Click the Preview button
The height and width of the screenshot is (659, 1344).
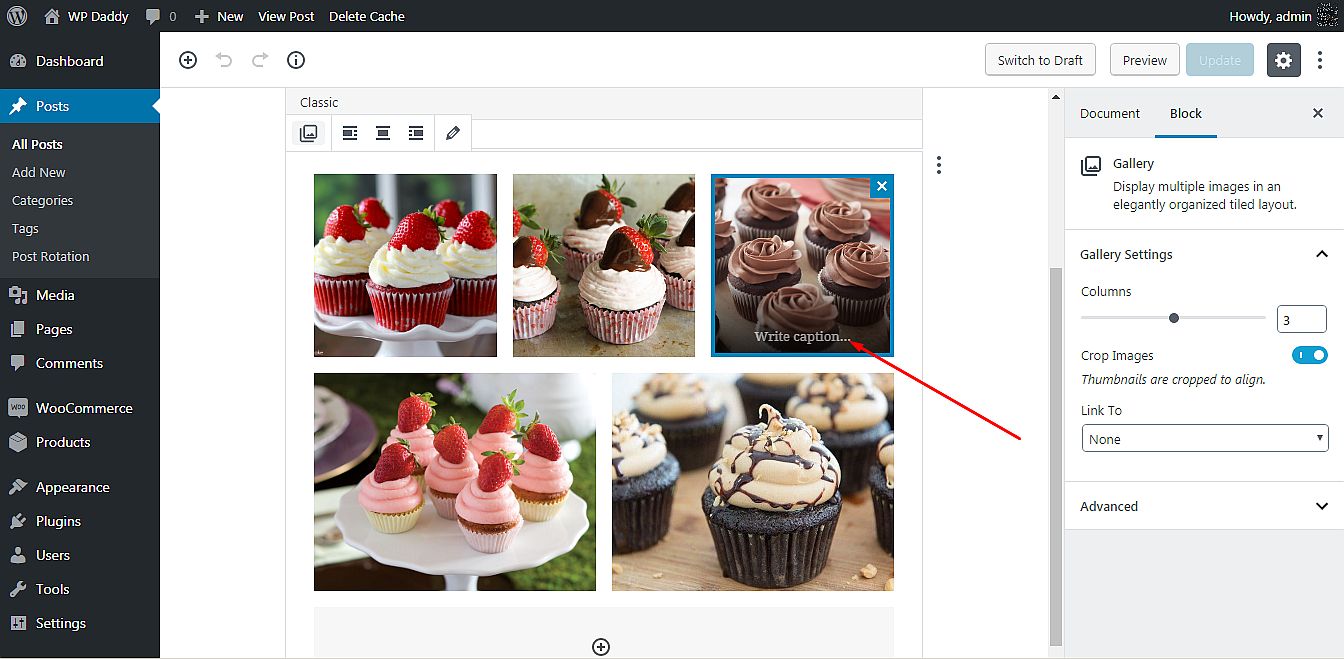point(1145,60)
